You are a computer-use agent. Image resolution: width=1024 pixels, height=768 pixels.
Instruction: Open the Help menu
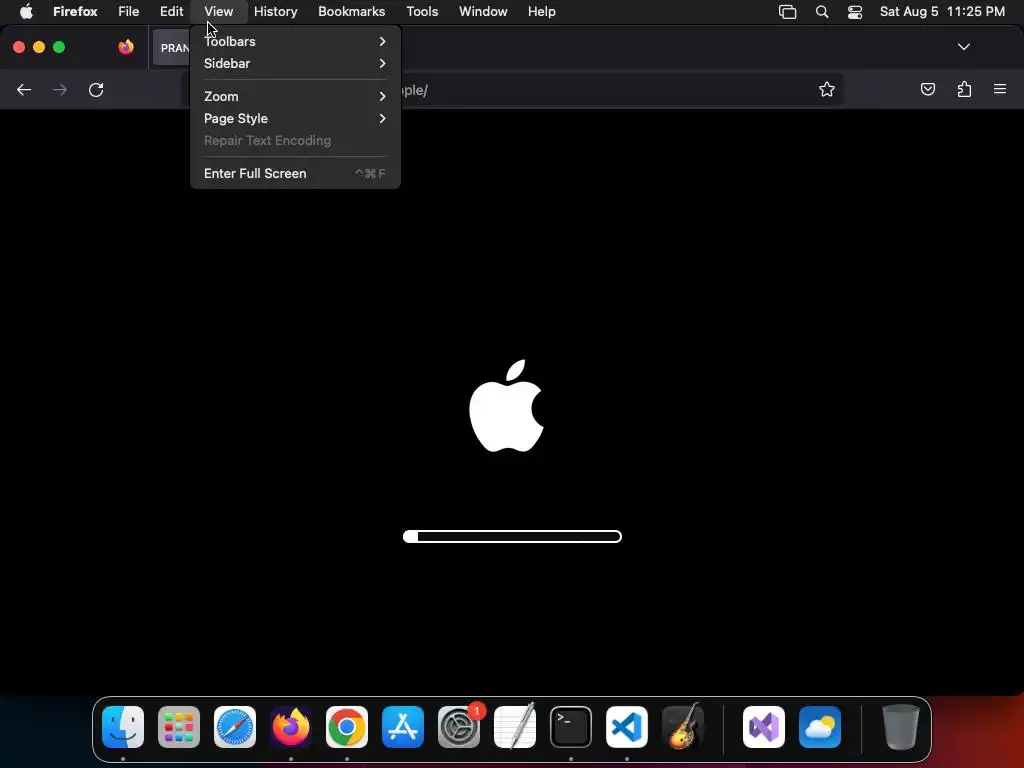pyautogui.click(x=542, y=12)
